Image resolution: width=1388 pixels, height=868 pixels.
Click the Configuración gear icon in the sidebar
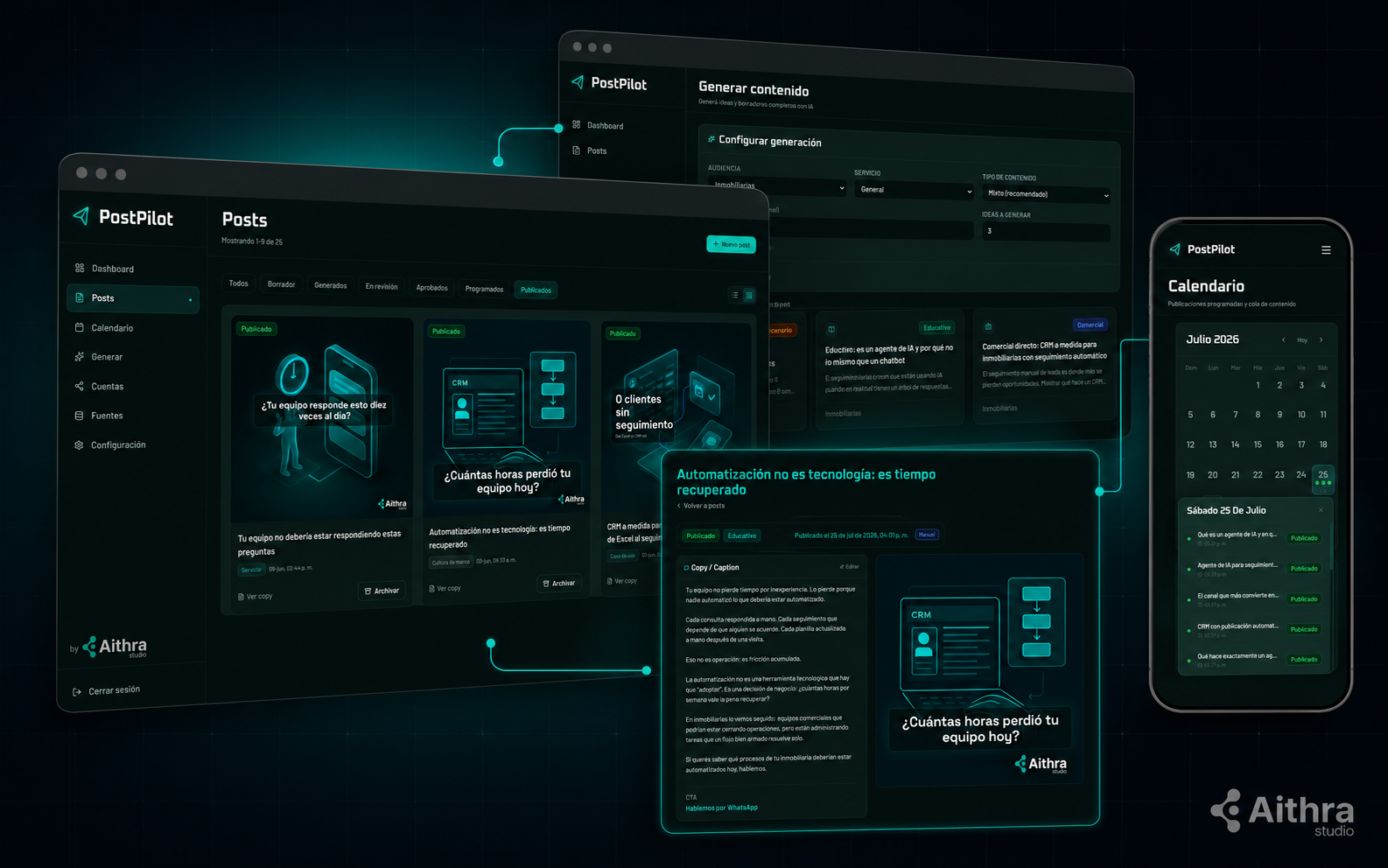coord(80,444)
